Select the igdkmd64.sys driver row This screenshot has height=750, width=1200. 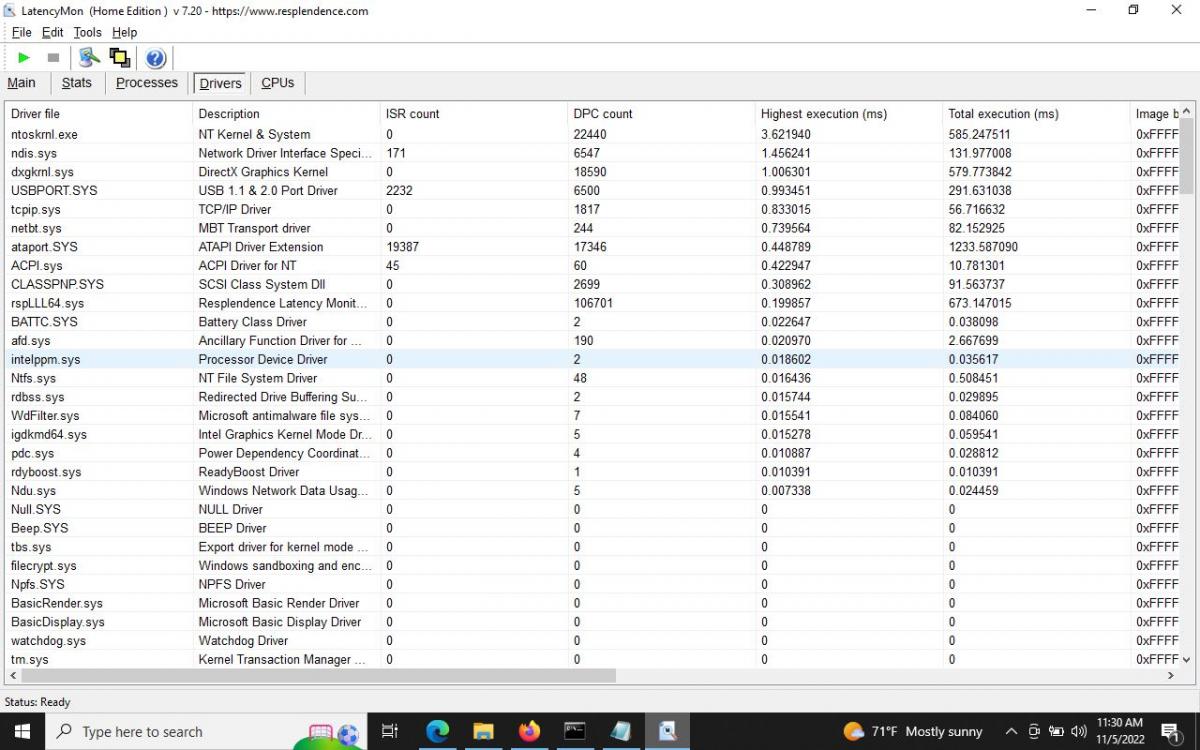(592, 434)
